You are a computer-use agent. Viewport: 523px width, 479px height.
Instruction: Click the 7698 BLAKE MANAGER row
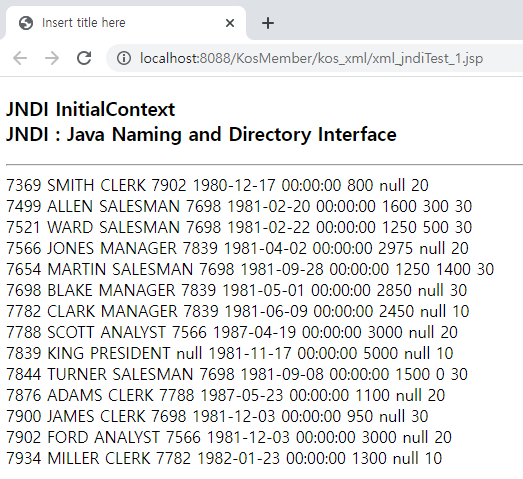pyautogui.click(x=236, y=290)
